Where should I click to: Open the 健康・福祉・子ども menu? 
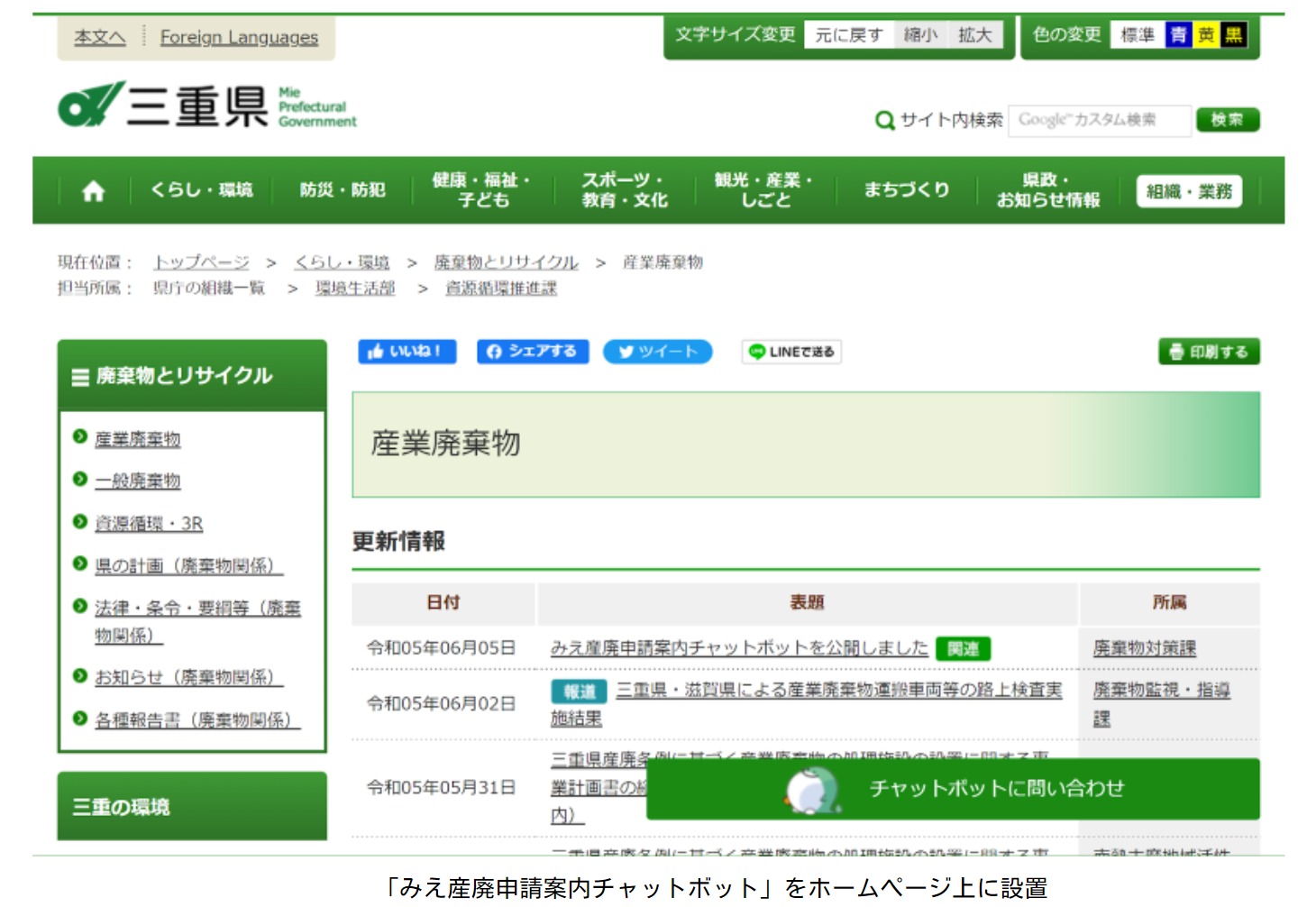pos(482,190)
